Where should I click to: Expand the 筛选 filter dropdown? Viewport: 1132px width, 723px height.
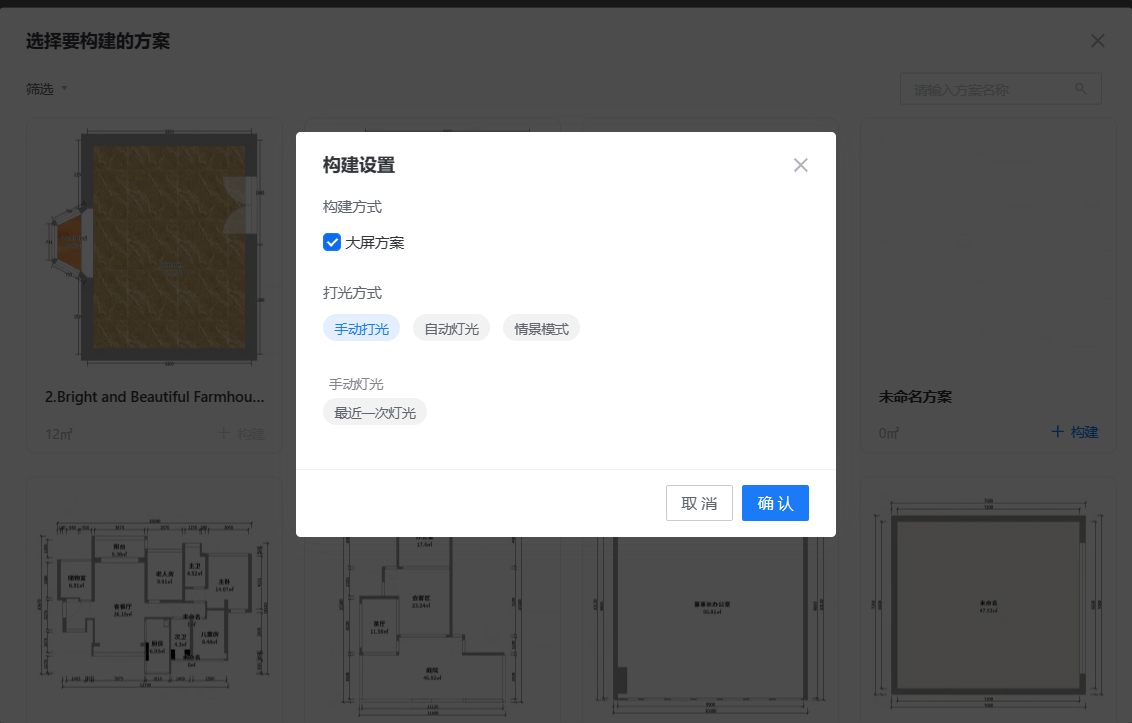coord(47,89)
